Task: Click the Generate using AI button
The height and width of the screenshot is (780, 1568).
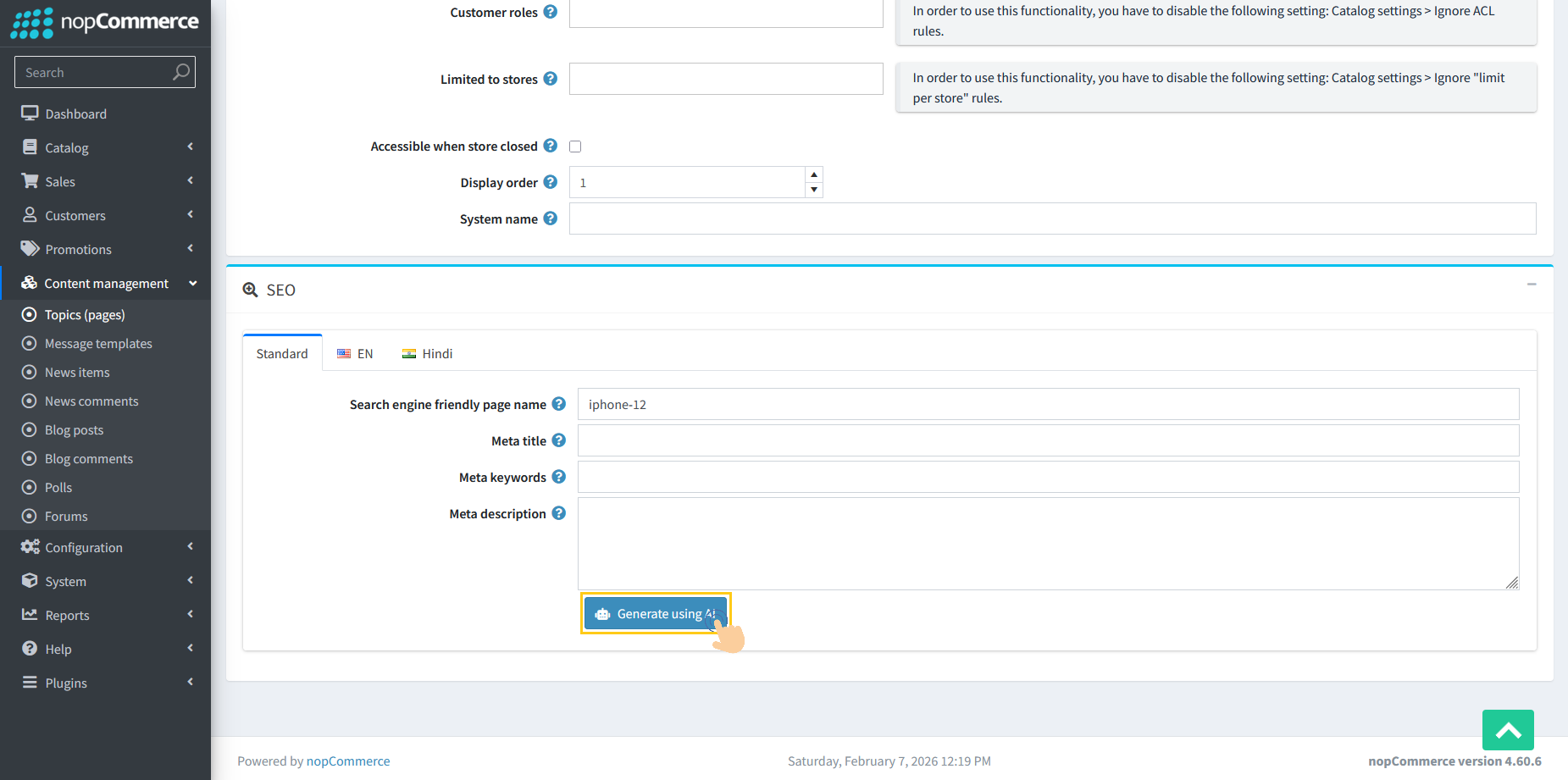Action: tap(656, 613)
